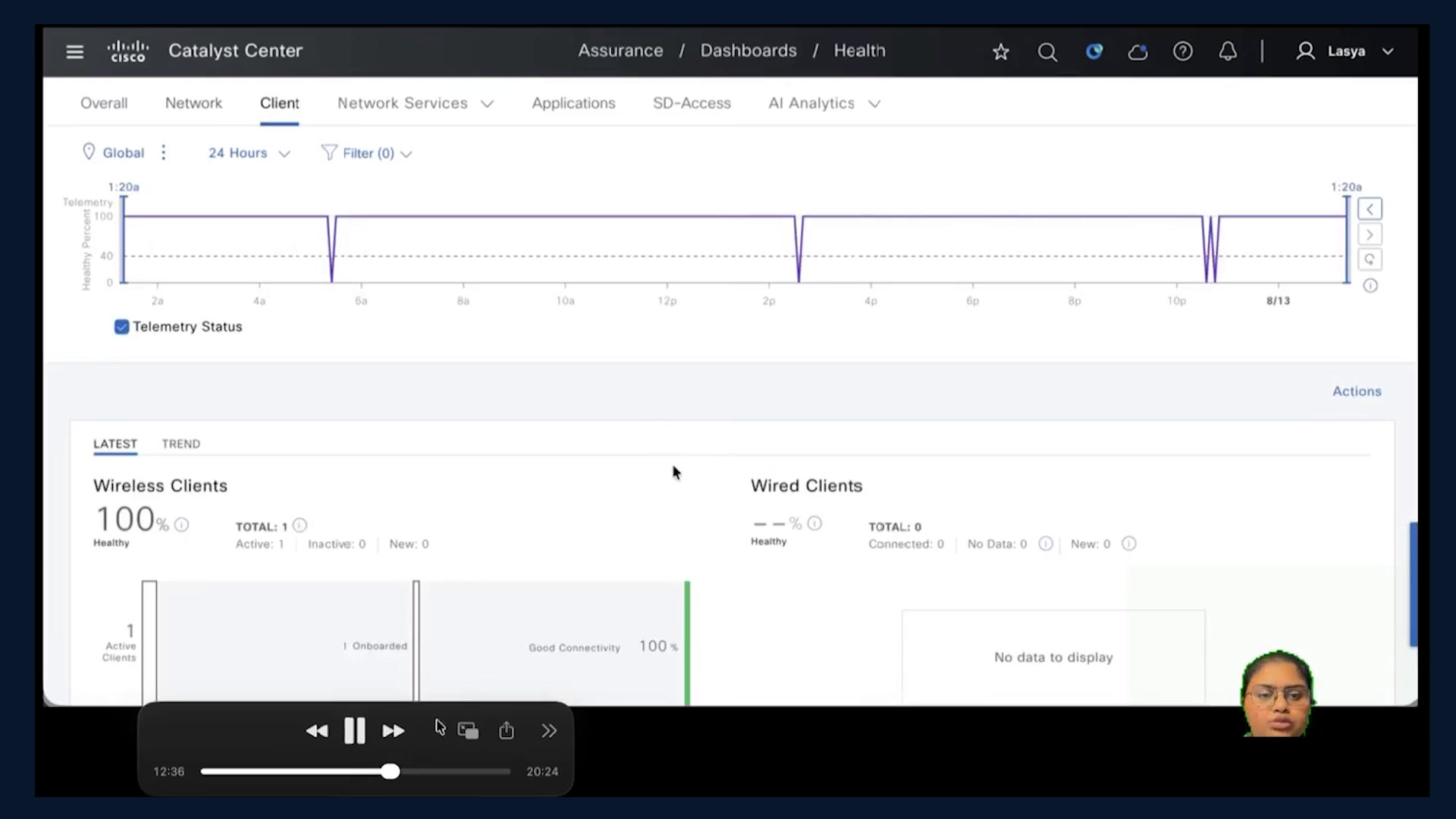Click the page vertical scrollbar
Screen dimensions: 1456x819
pyautogui.click(x=1413, y=584)
